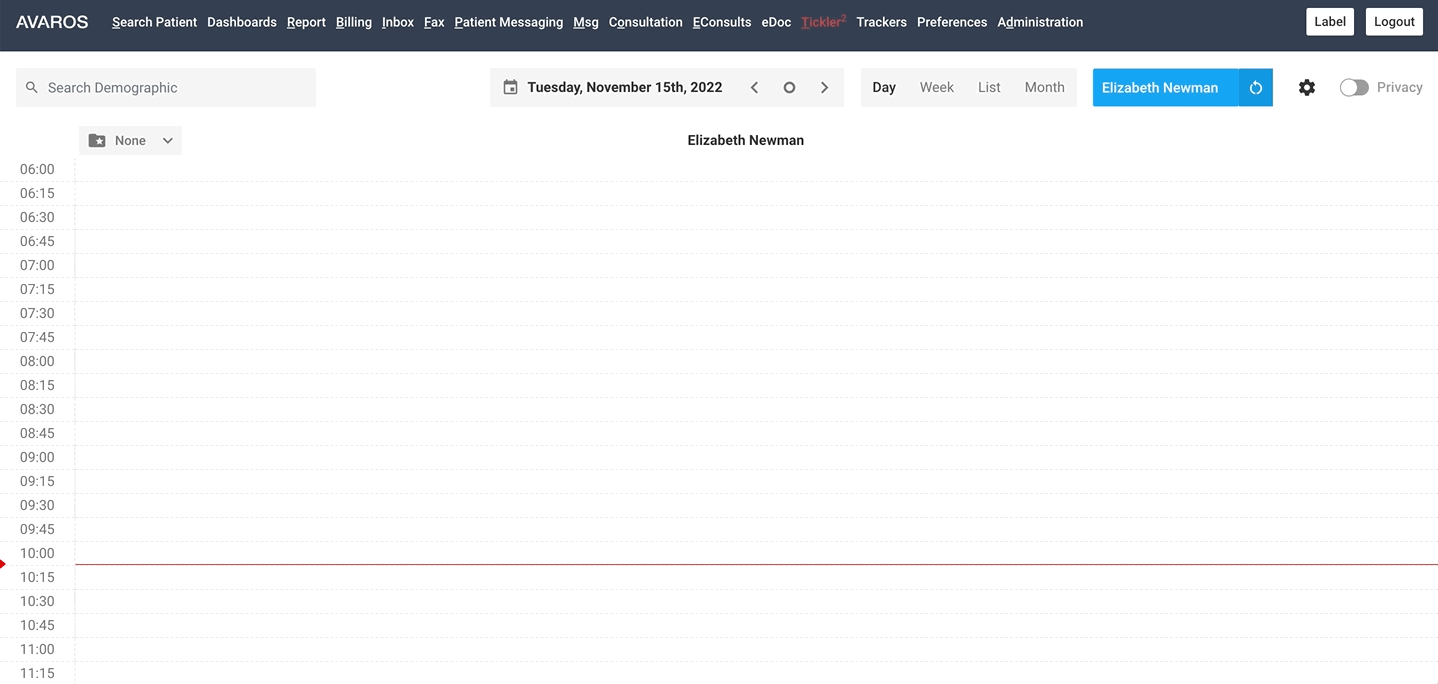Refresh the schedule with the reload icon
Image resolution: width=1438 pixels, height=684 pixels.
tap(1256, 87)
